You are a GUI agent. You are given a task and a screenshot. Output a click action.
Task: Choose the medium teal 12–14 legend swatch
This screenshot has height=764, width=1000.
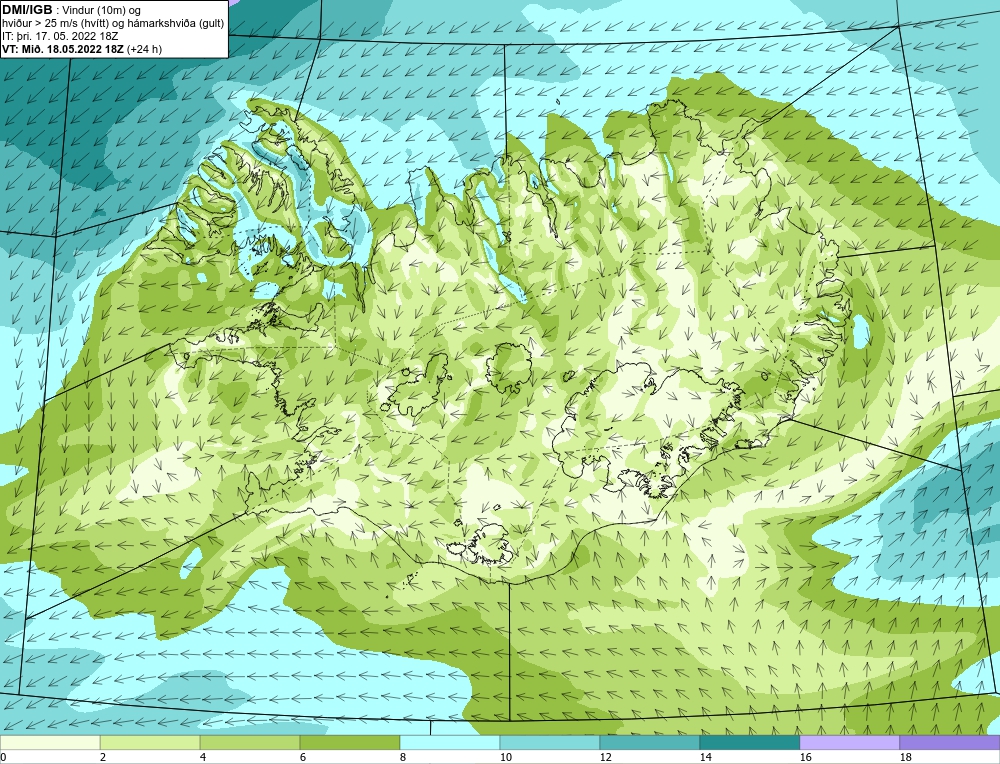click(x=650, y=742)
